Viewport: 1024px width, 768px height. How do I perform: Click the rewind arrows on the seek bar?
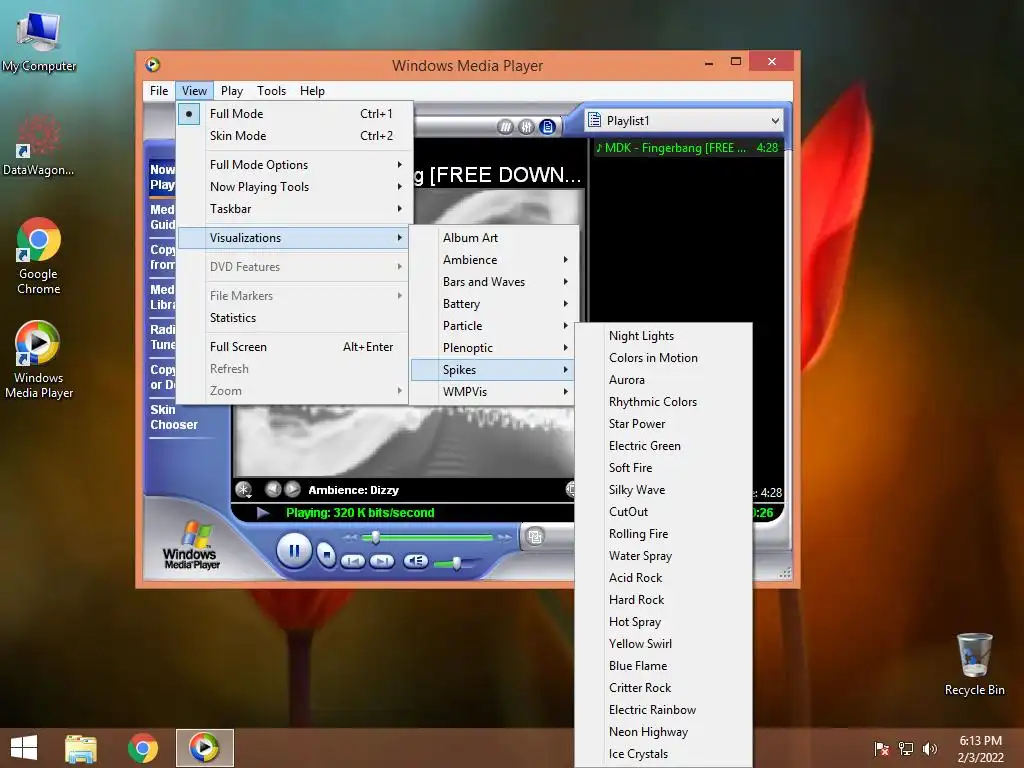[351, 537]
